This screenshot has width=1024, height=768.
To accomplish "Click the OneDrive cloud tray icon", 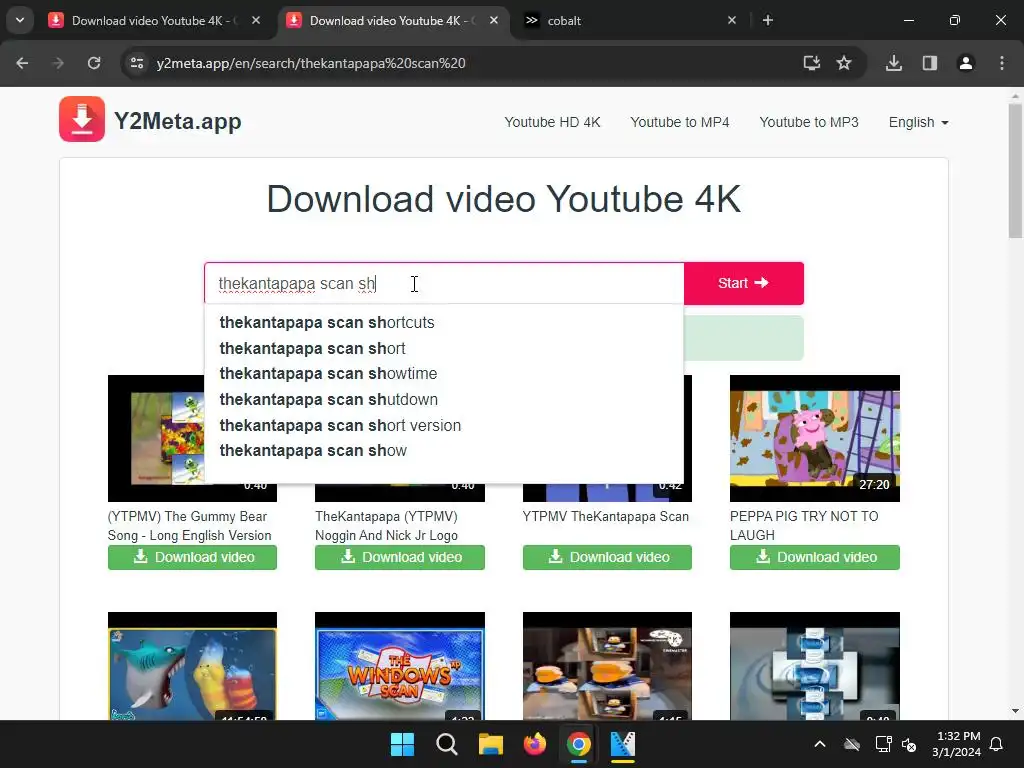I will click(x=852, y=744).
